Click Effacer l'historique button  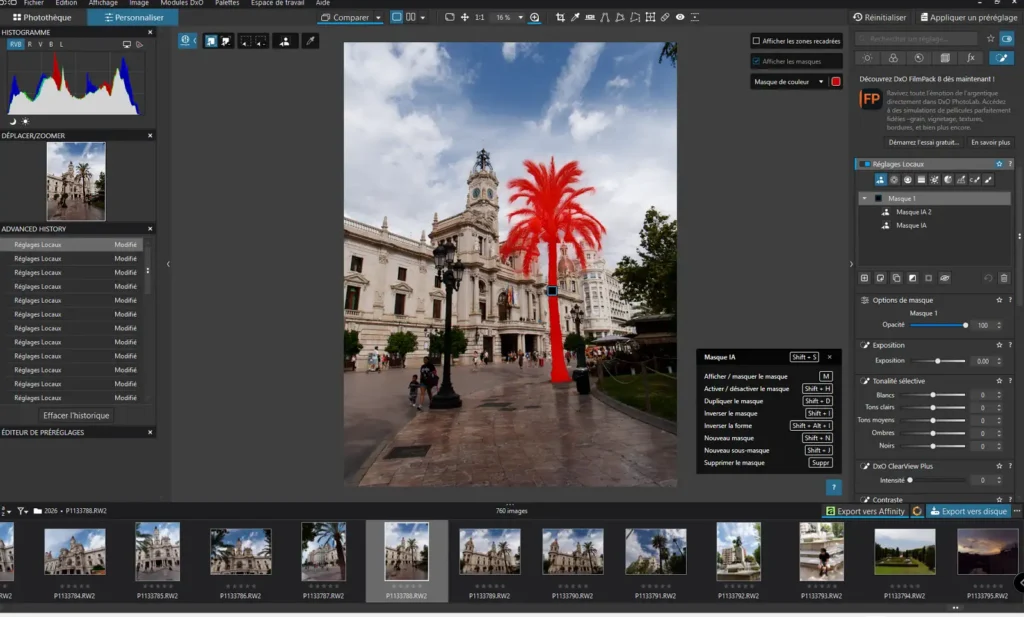coord(76,415)
